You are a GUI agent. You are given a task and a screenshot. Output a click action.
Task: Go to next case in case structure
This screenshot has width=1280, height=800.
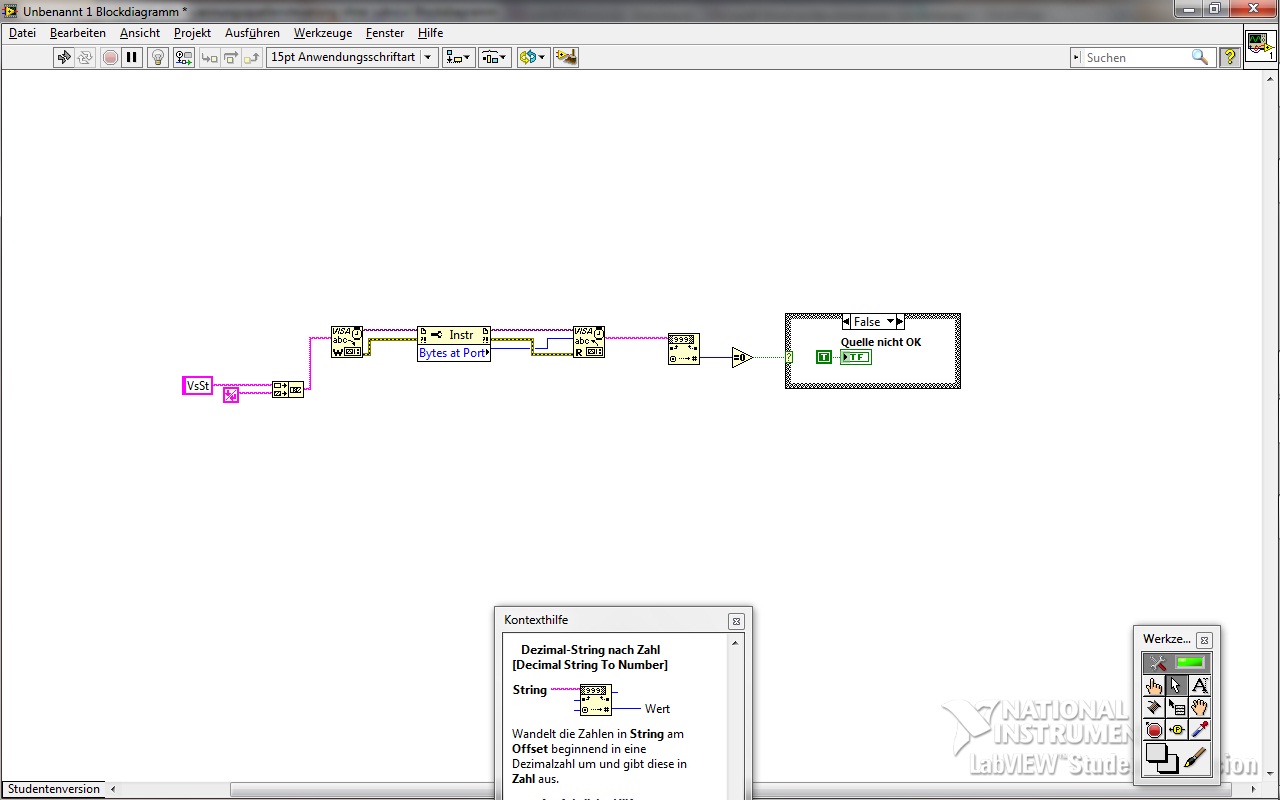[x=900, y=322]
